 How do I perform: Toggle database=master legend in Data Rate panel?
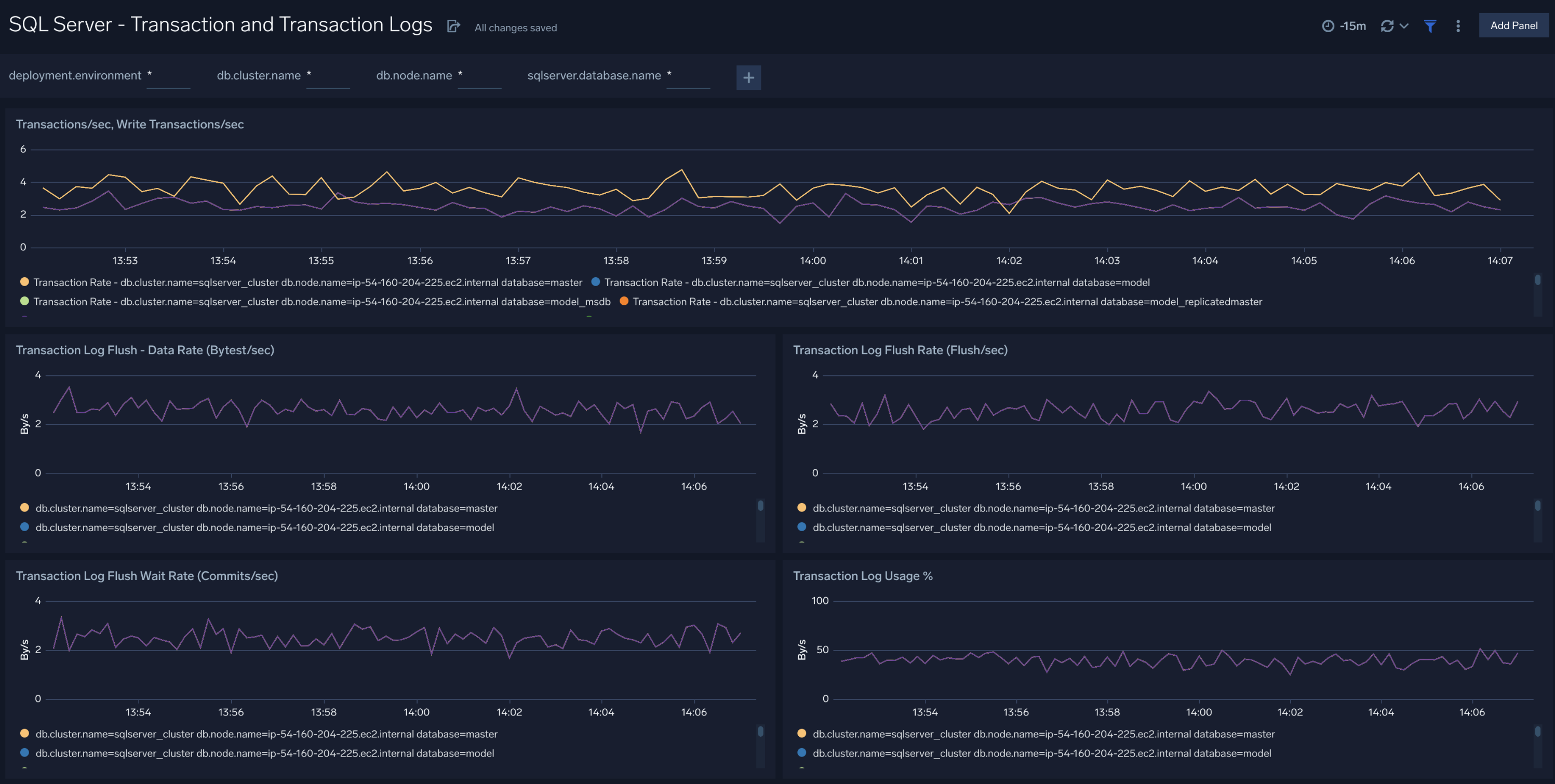coord(259,508)
